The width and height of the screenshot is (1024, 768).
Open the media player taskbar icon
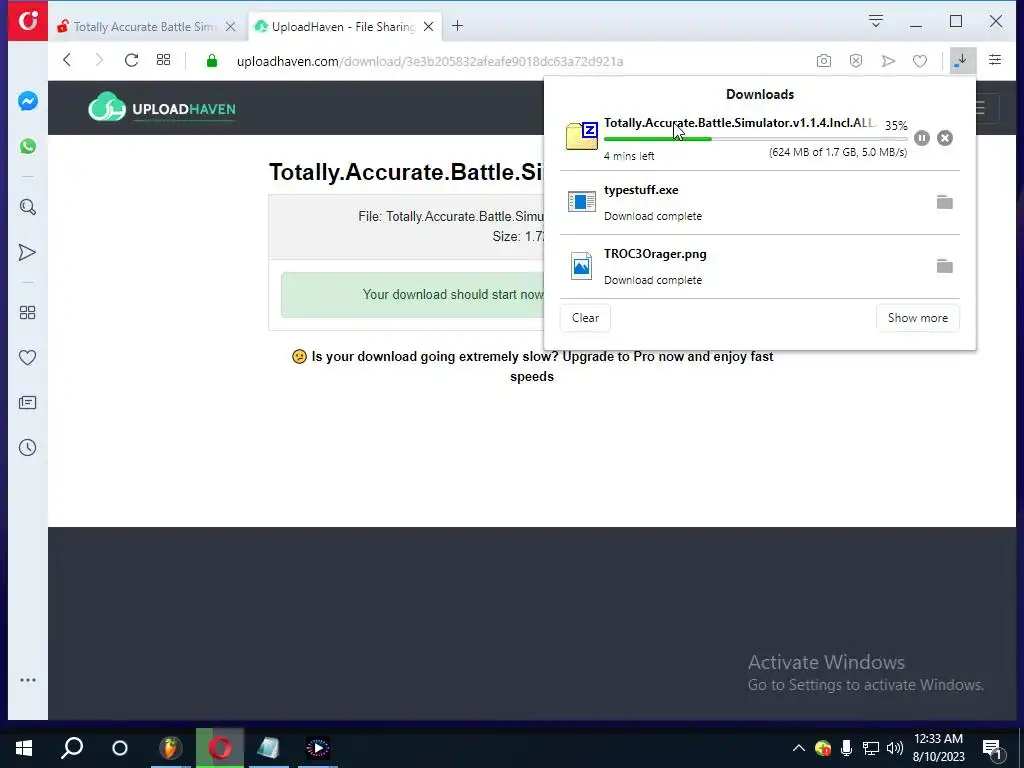click(x=317, y=748)
